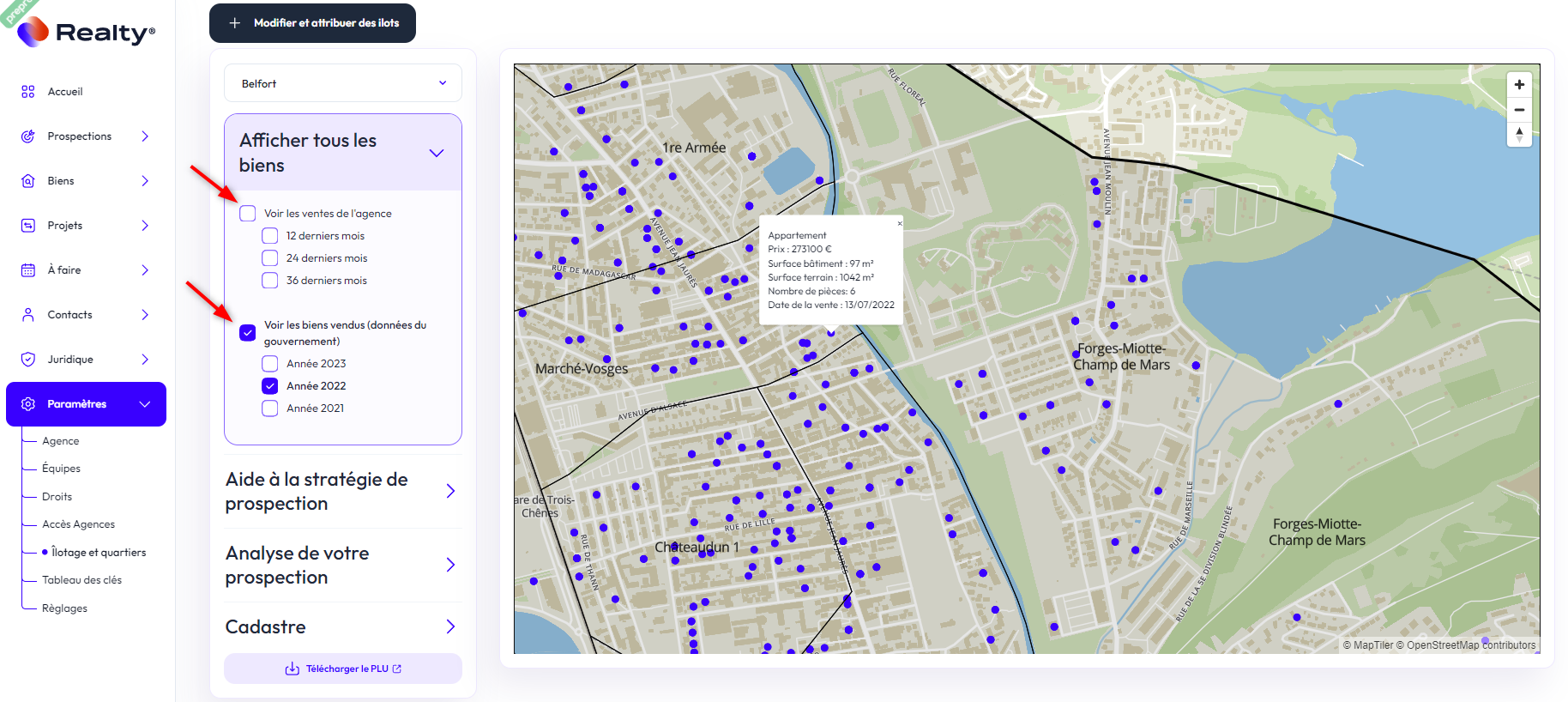Click 'Modifier et attribuer des ilots' button

[313, 23]
